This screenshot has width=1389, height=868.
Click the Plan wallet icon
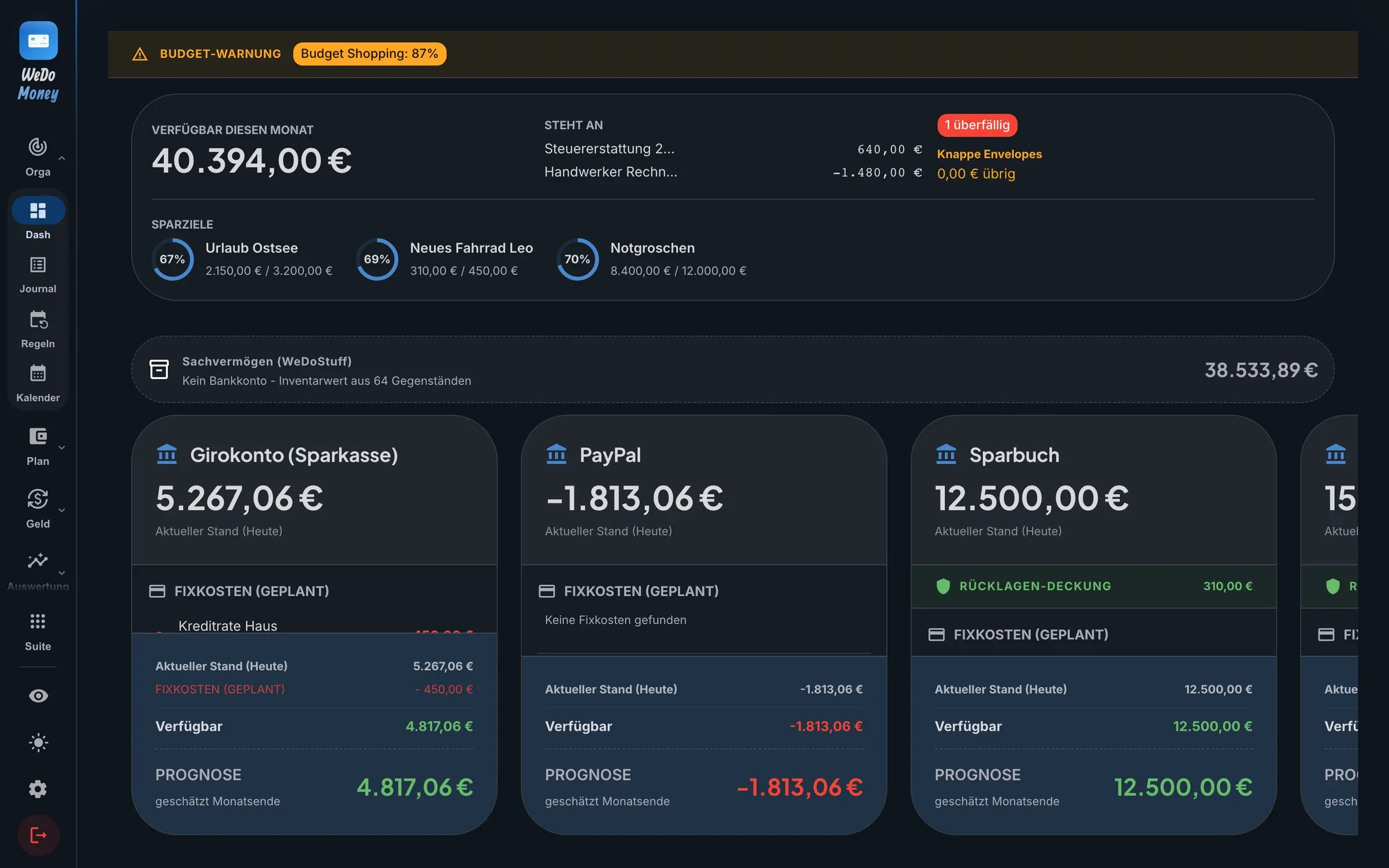(38, 436)
